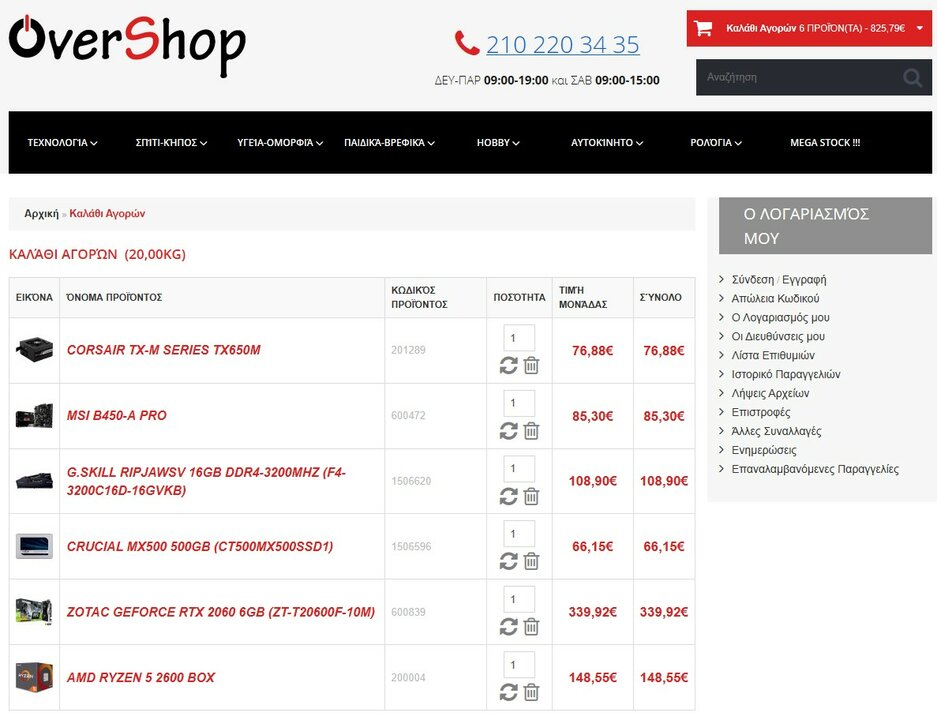This screenshot has width=937, height=720.
Task: Refresh icon for Crucial MX500 row
Action: tap(509, 561)
